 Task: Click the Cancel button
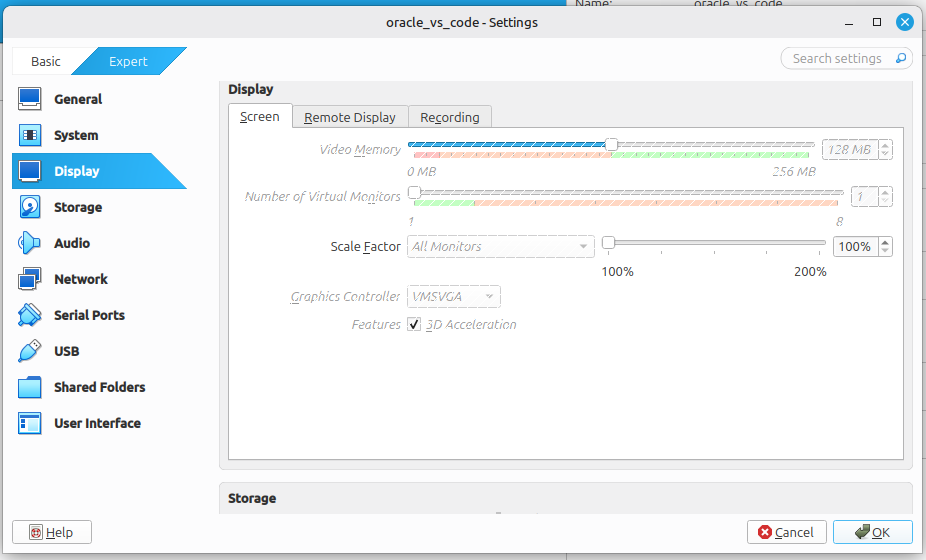(786, 532)
